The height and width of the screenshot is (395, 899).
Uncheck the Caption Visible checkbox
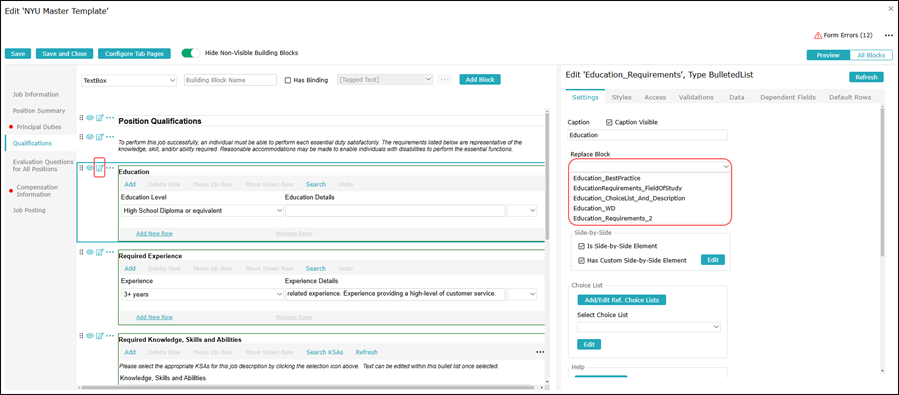tap(609, 122)
